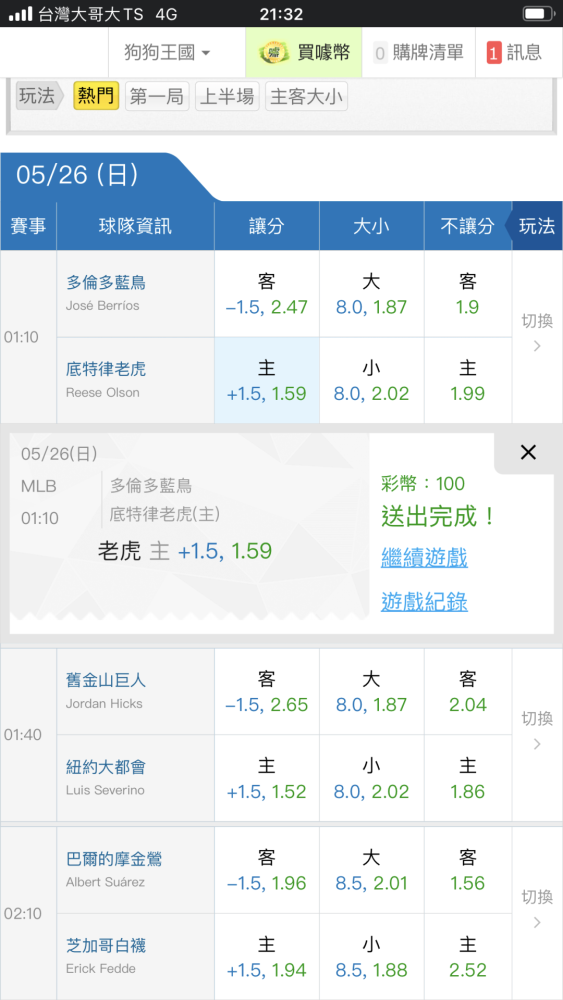Pick 大 8.5, 2.01 for Orioles game
Screen dimensions: 563x1000
click(372, 870)
